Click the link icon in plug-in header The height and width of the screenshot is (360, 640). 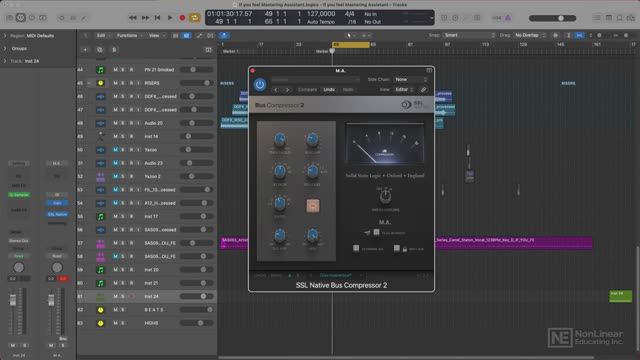[424, 90]
